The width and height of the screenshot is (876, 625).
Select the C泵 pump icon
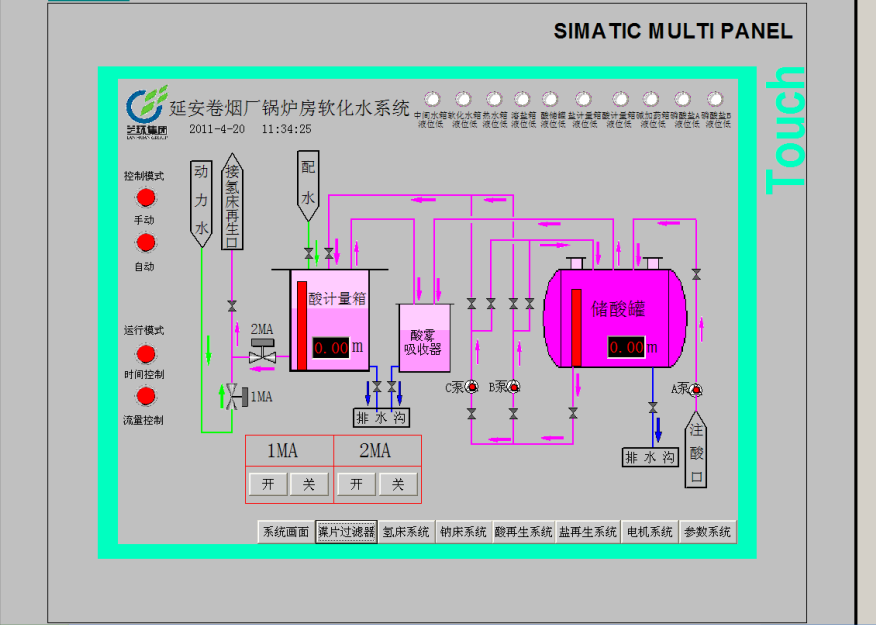click(x=472, y=387)
